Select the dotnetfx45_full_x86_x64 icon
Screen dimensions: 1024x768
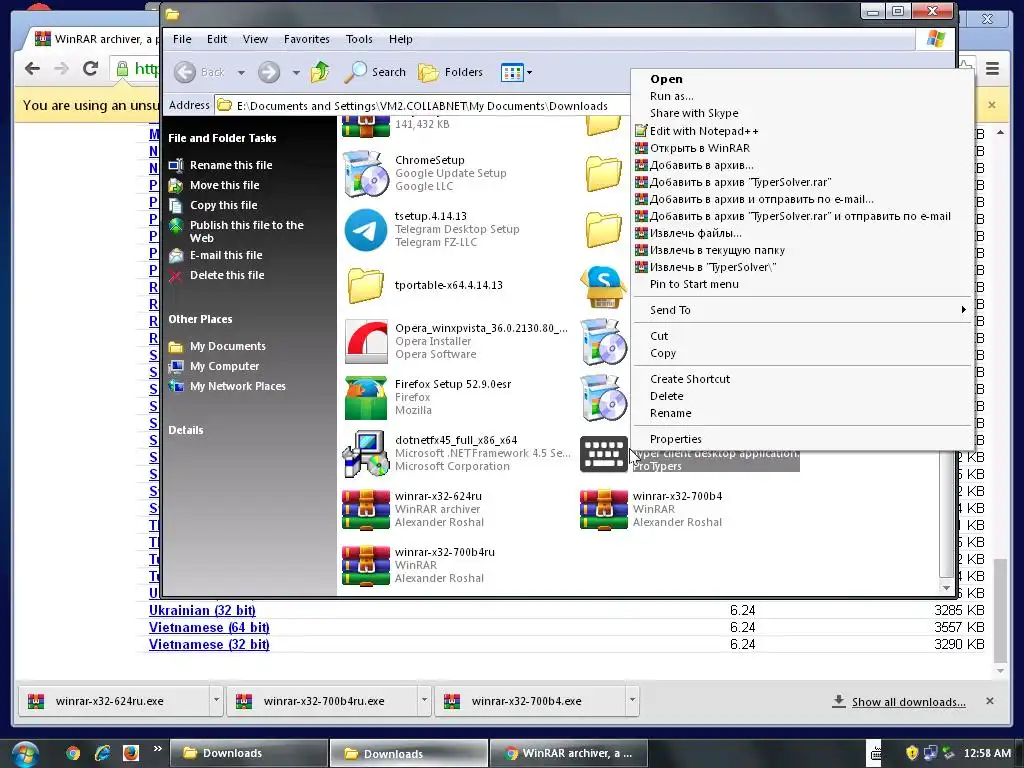366,454
